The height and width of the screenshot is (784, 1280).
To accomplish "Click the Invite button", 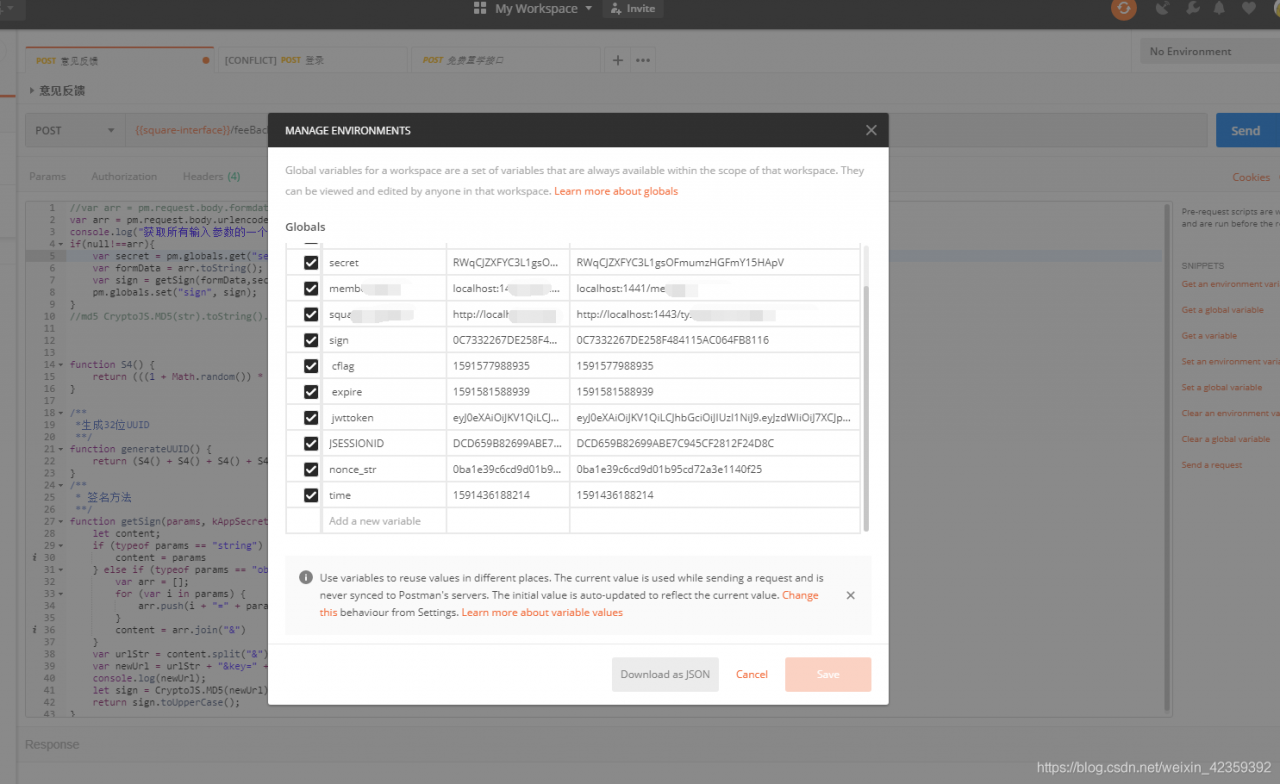I will (633, 8).
